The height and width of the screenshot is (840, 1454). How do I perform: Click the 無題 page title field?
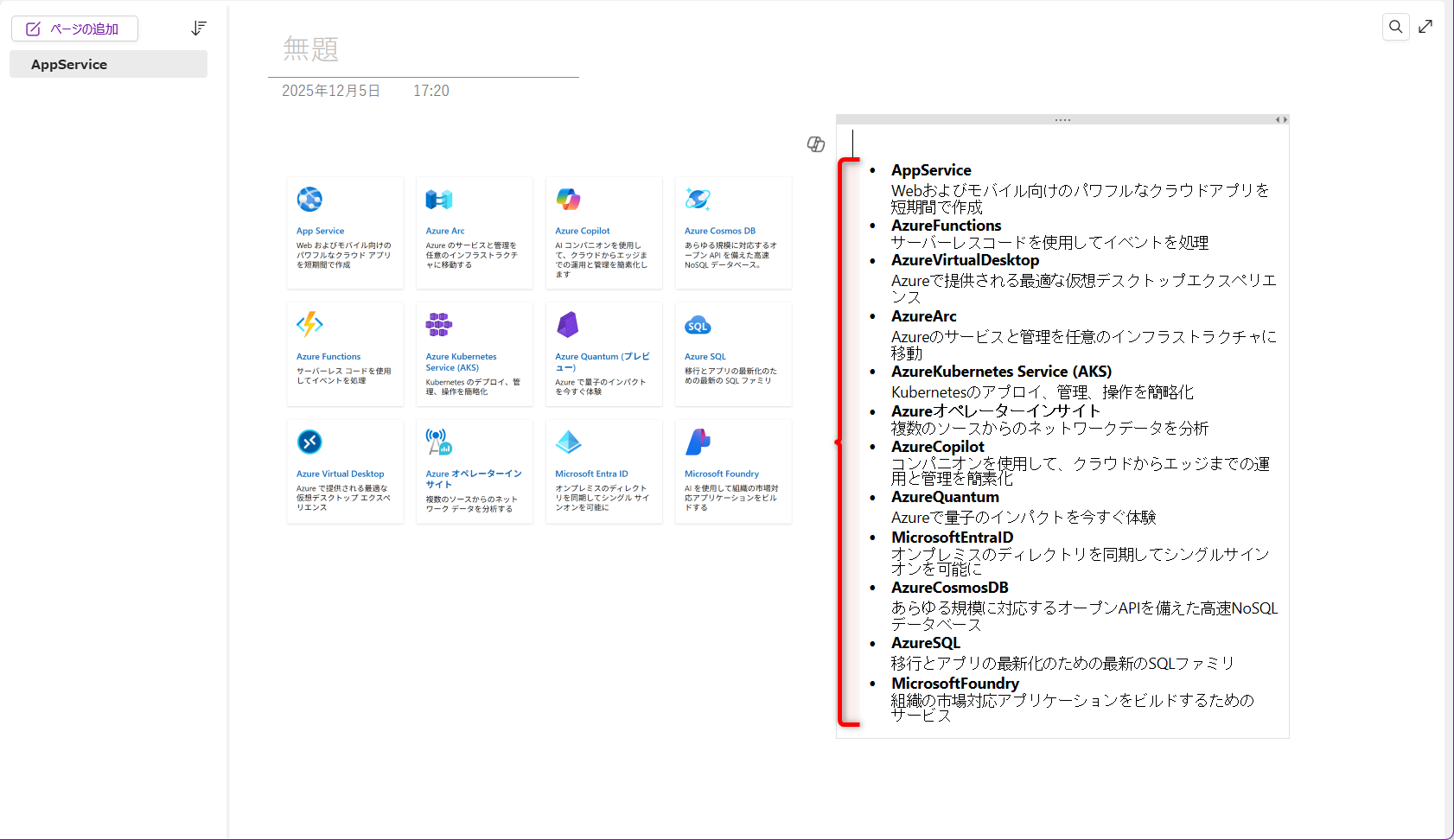[x=310, y=49]
